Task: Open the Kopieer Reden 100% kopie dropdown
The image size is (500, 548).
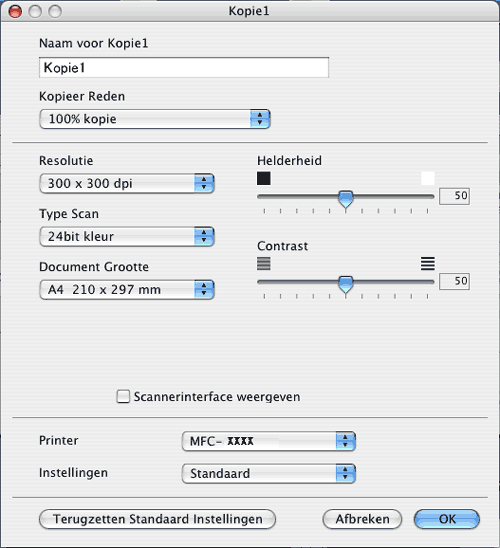Action: point(155,119)
